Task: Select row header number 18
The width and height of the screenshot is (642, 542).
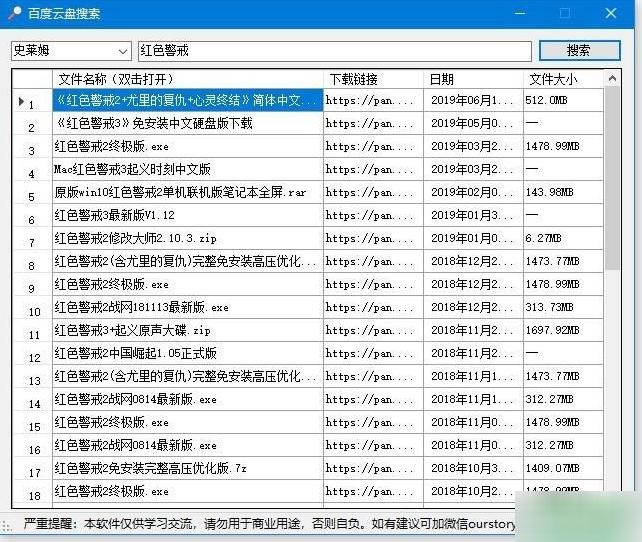Action: [x=32, y=491]
